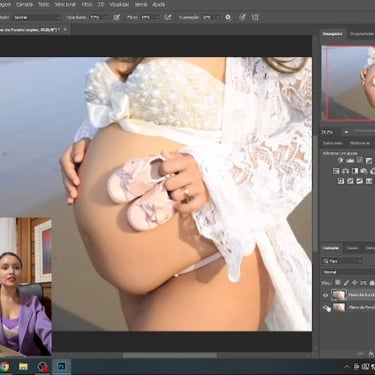Click the canvas vertical scrollbar
Screen dimensions: 375x375
pyautogui.click(x=315, y=193)
